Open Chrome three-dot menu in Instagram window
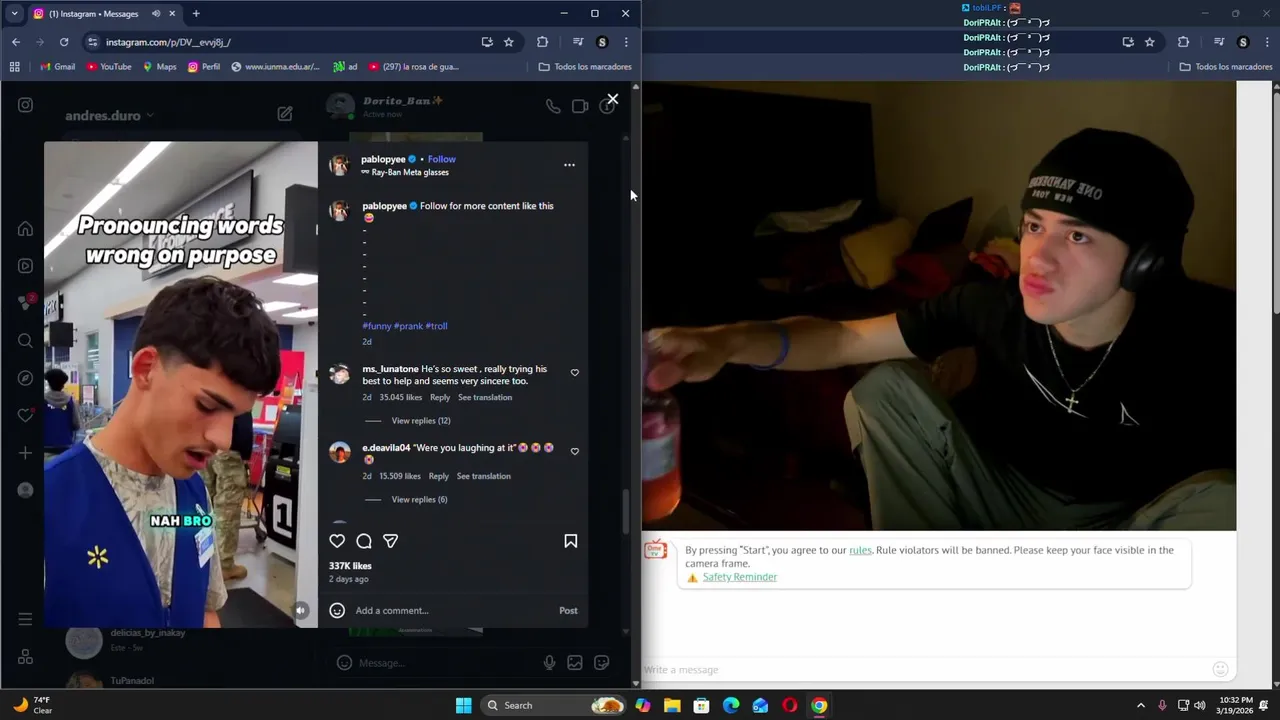Viewport: 1280px width, 720px height. tap(626, 42)
